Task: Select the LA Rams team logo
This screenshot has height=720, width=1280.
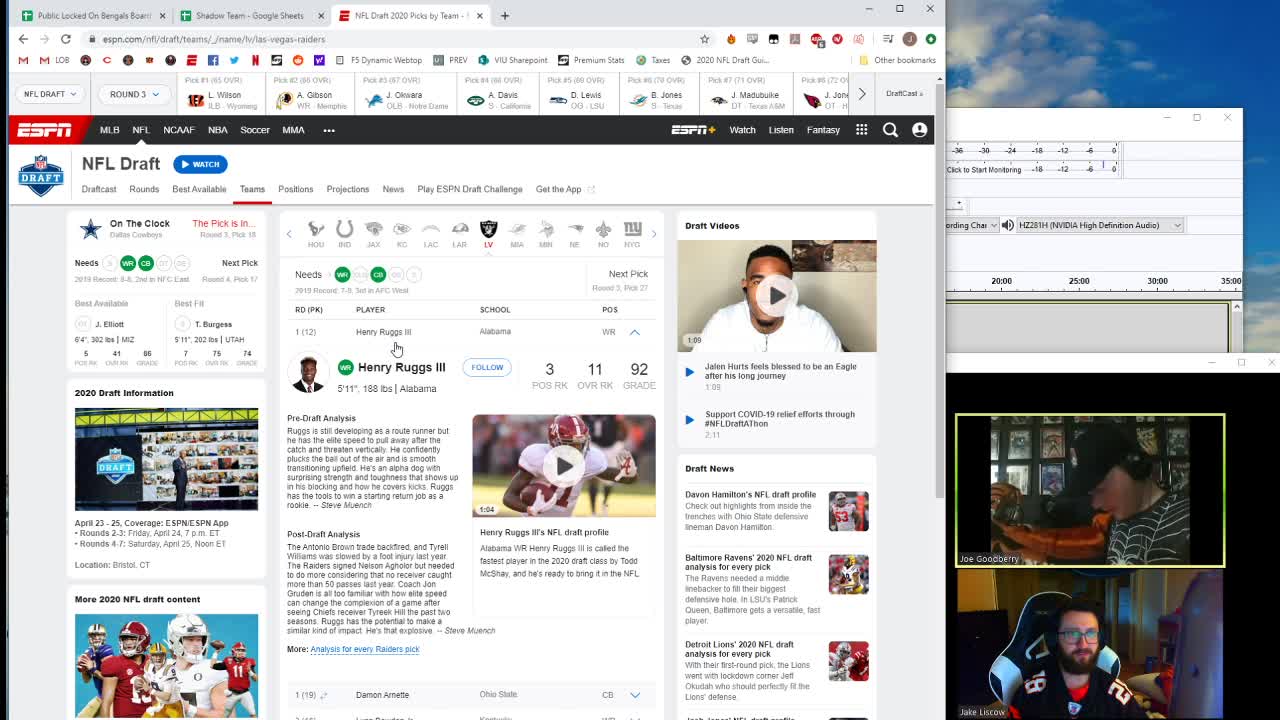Action: click(x=460, y=229)
